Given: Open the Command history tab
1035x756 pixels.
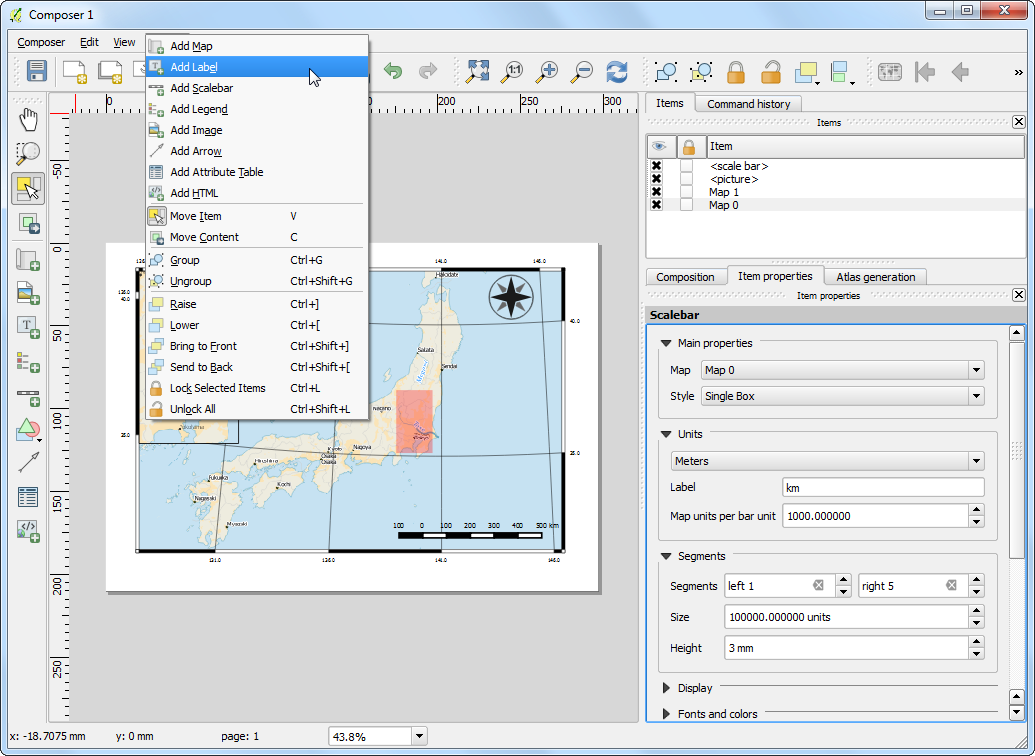Looking at the screenshot, I should [x=748, y=104].
